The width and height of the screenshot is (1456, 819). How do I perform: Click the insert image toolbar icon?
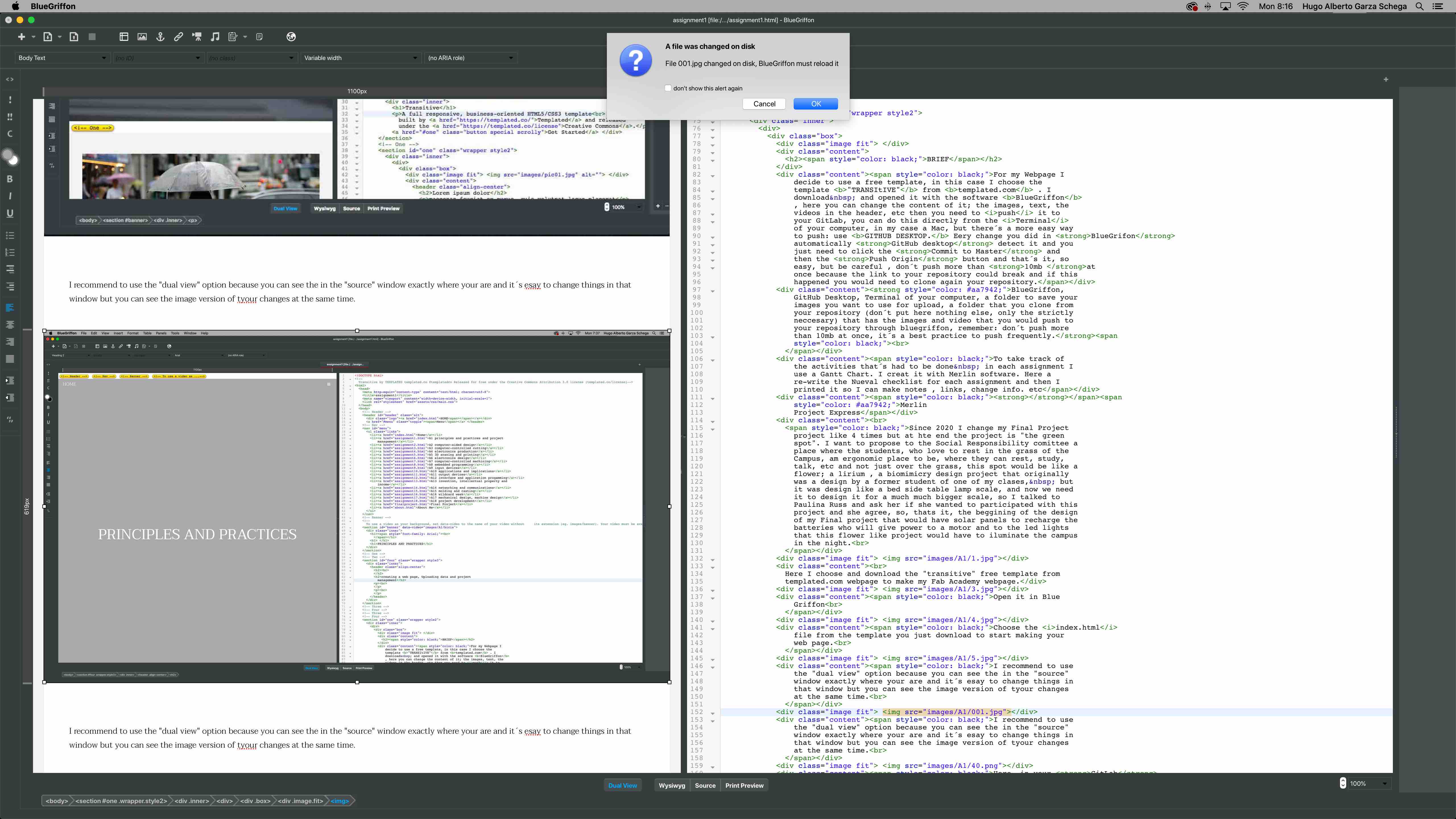coord(142,37)
